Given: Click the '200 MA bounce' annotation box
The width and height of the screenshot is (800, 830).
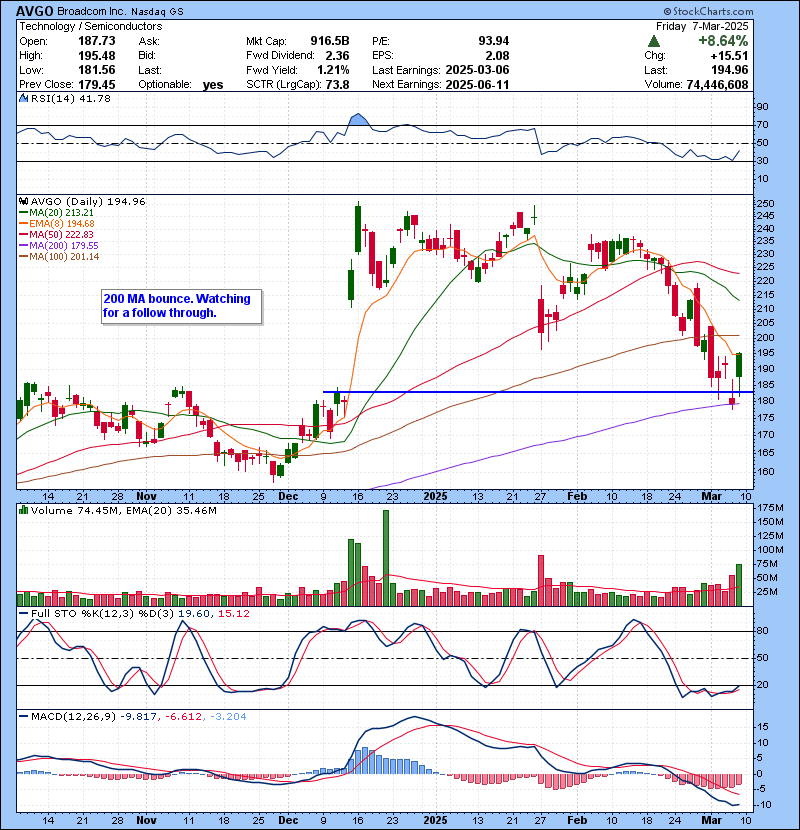Looking at the screenshot, I should 182,306.
